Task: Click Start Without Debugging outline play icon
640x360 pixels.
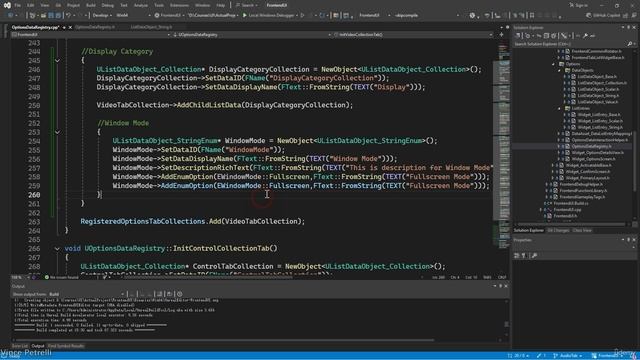Action: (x=302, y=15)
